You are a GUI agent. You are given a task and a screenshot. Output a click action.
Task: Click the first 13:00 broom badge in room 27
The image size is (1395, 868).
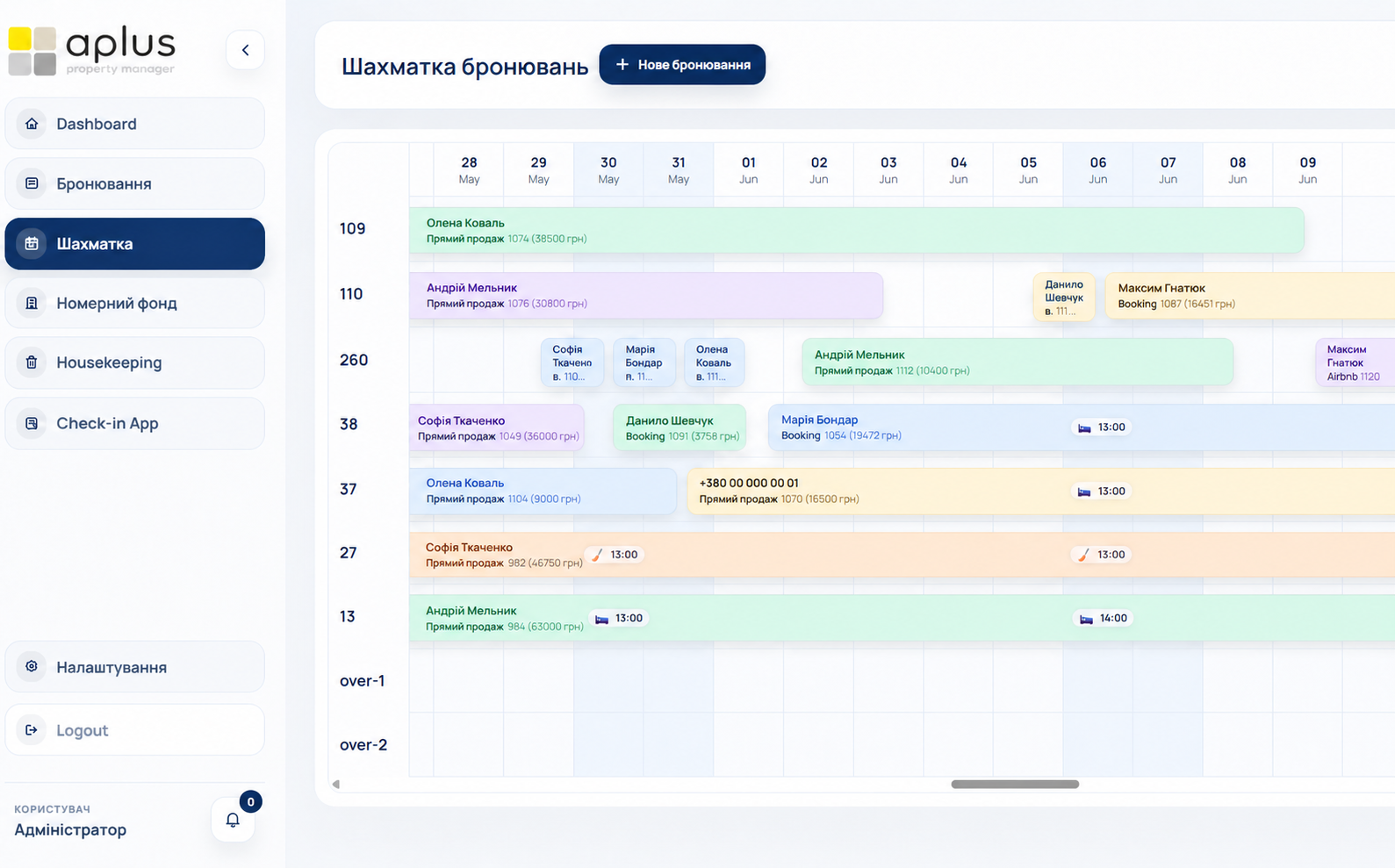click(615, 555)
